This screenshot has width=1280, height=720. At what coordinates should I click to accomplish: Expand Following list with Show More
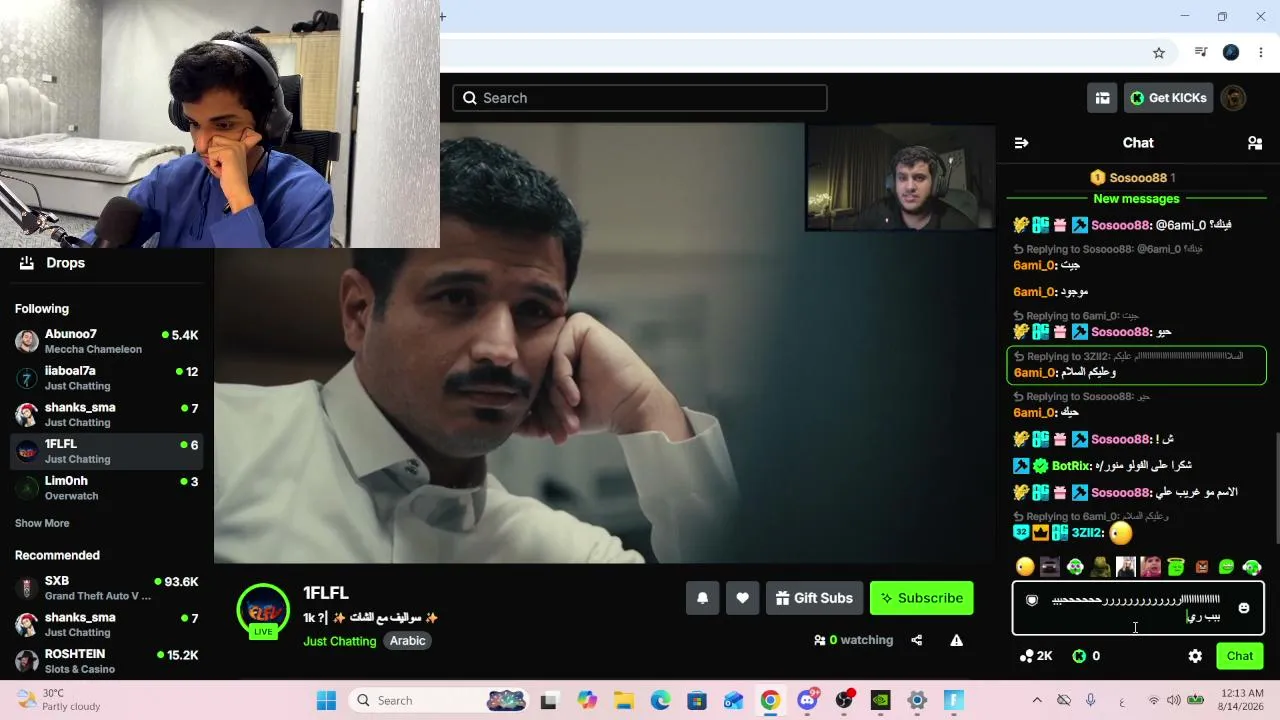point(42,523)
